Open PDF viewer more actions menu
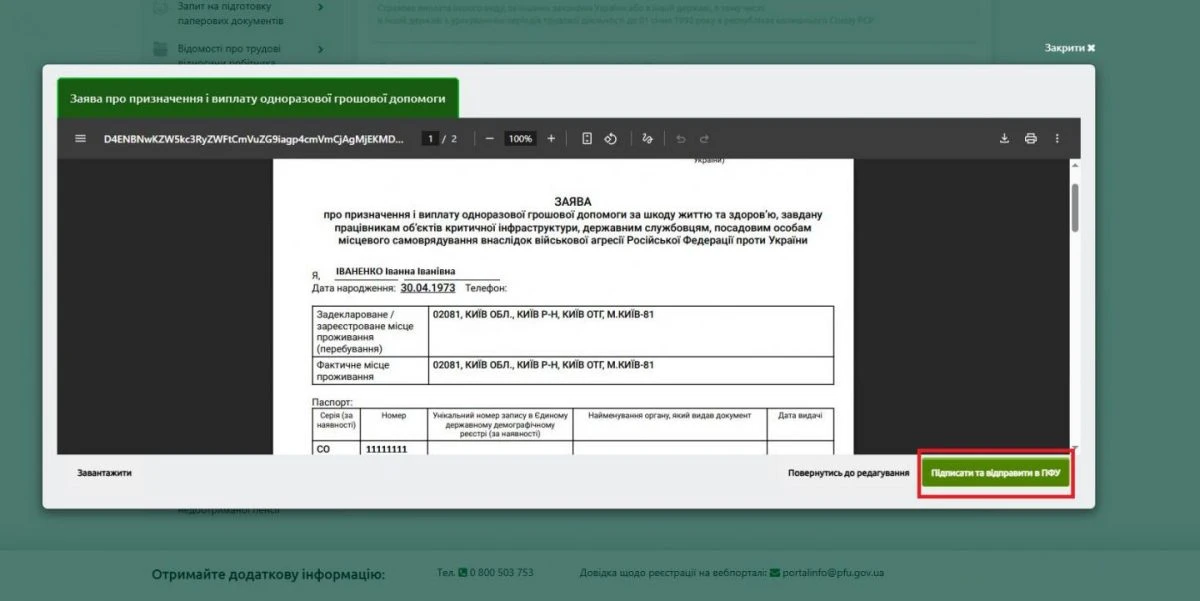 [1057, 139]
